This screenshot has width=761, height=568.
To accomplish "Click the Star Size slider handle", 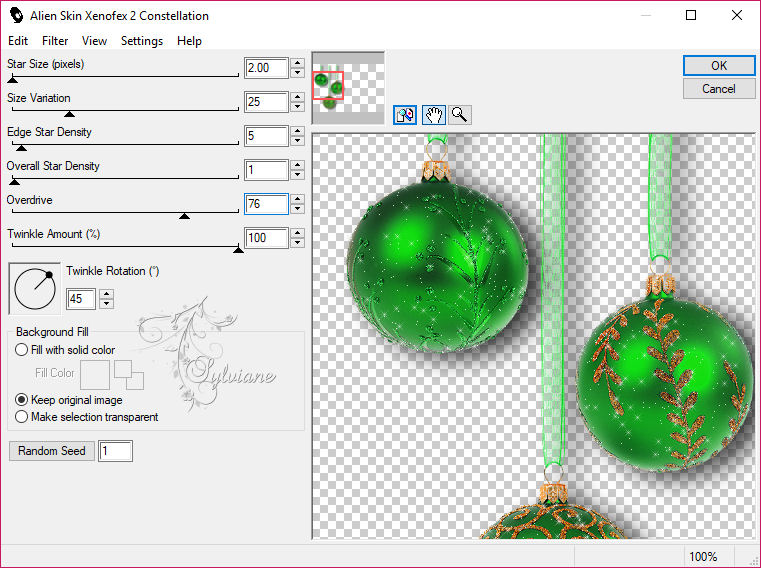I will pos(13,80).
